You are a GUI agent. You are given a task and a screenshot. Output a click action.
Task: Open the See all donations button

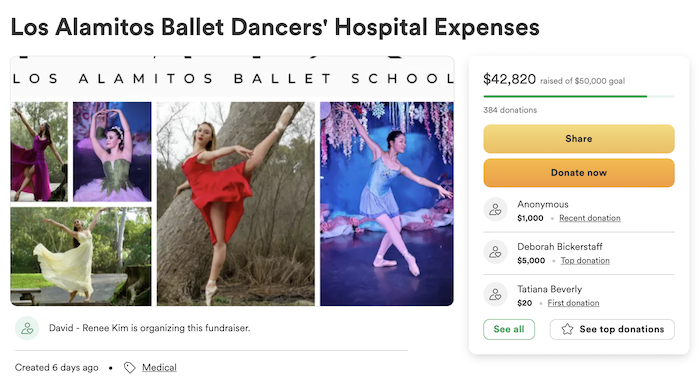tap(509, 329)
